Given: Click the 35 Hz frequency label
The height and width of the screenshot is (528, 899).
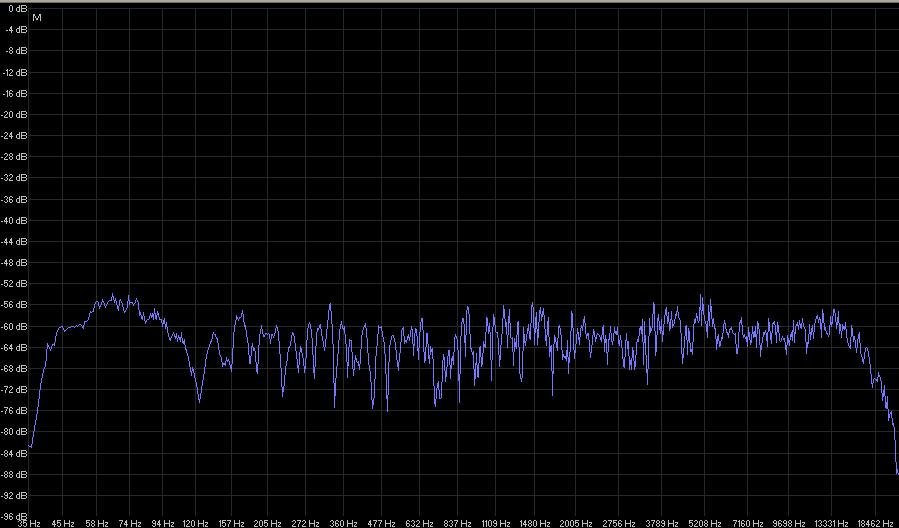Looking at the screenshot, I should (x=29, y=523).
